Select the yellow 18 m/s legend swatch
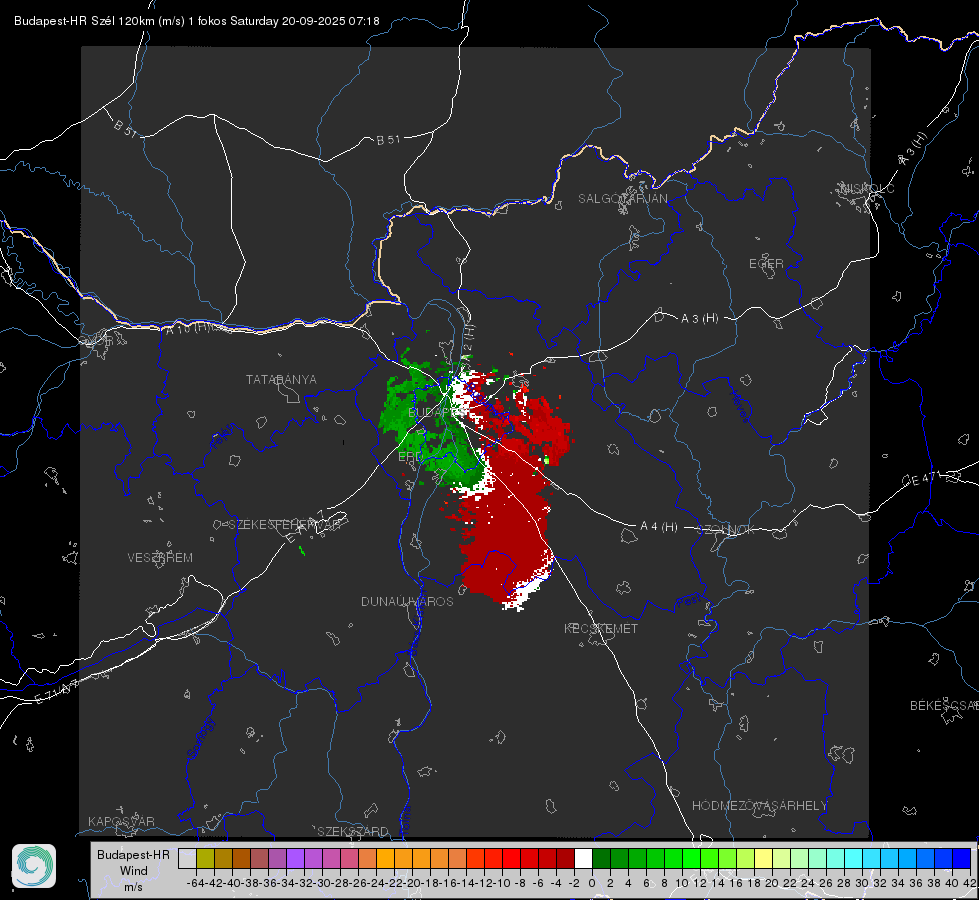 [x=763, y=858]
